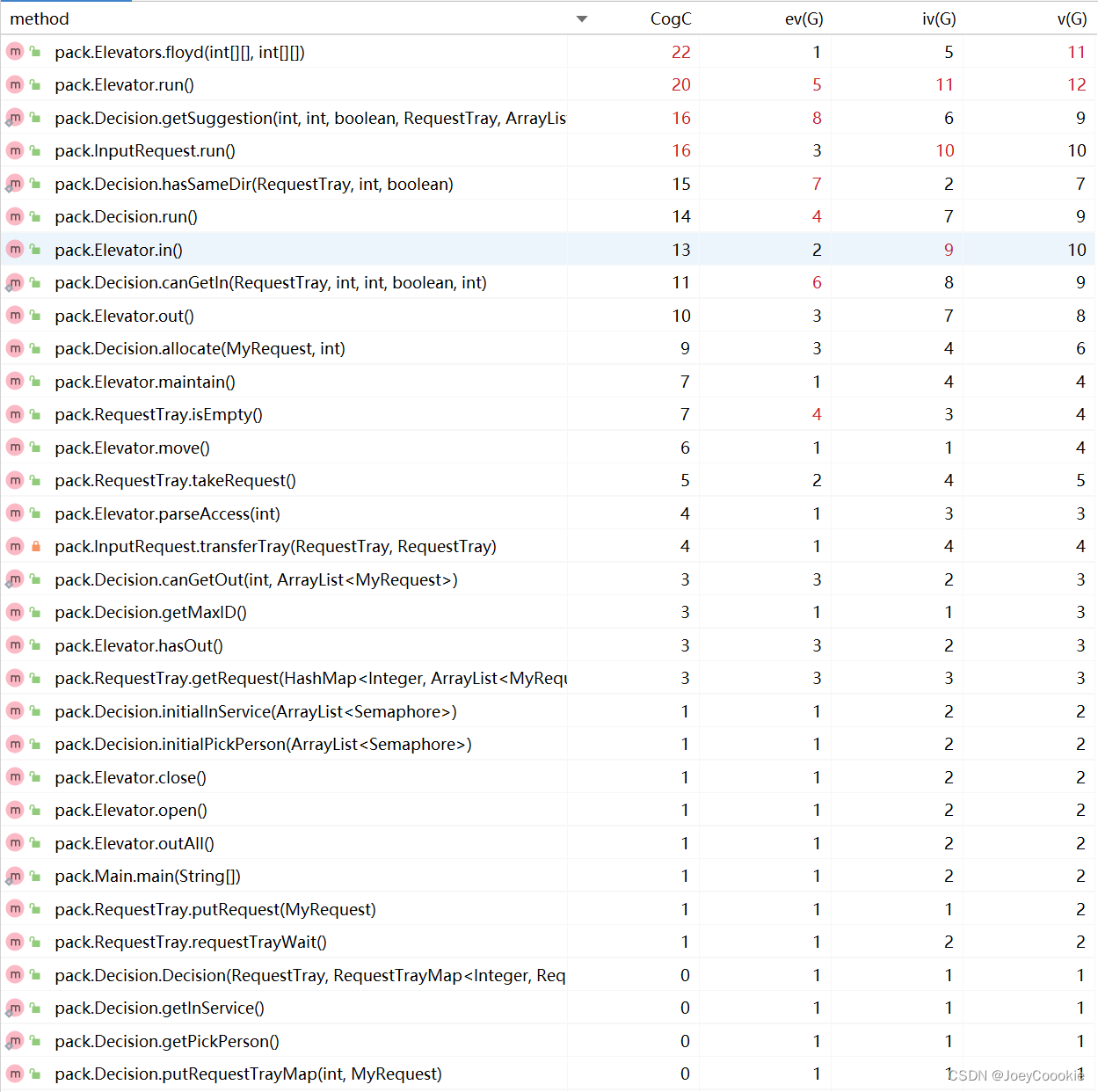
Task: Select pack.Decision.hasSameDir method name
Action: (x=254, y=184)
